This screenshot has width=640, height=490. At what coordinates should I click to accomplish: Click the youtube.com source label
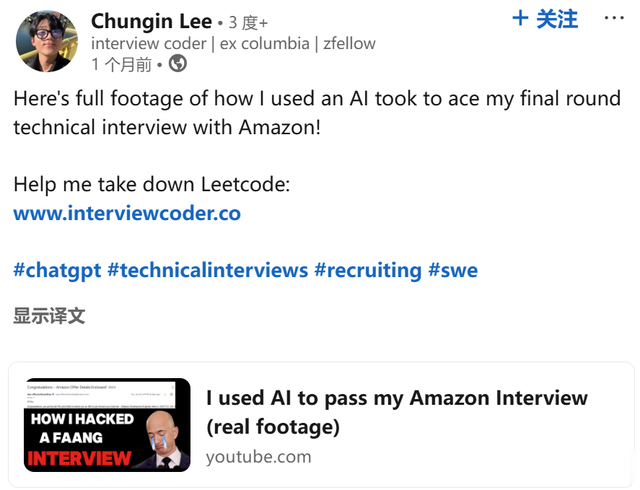(x=258, y=457)
